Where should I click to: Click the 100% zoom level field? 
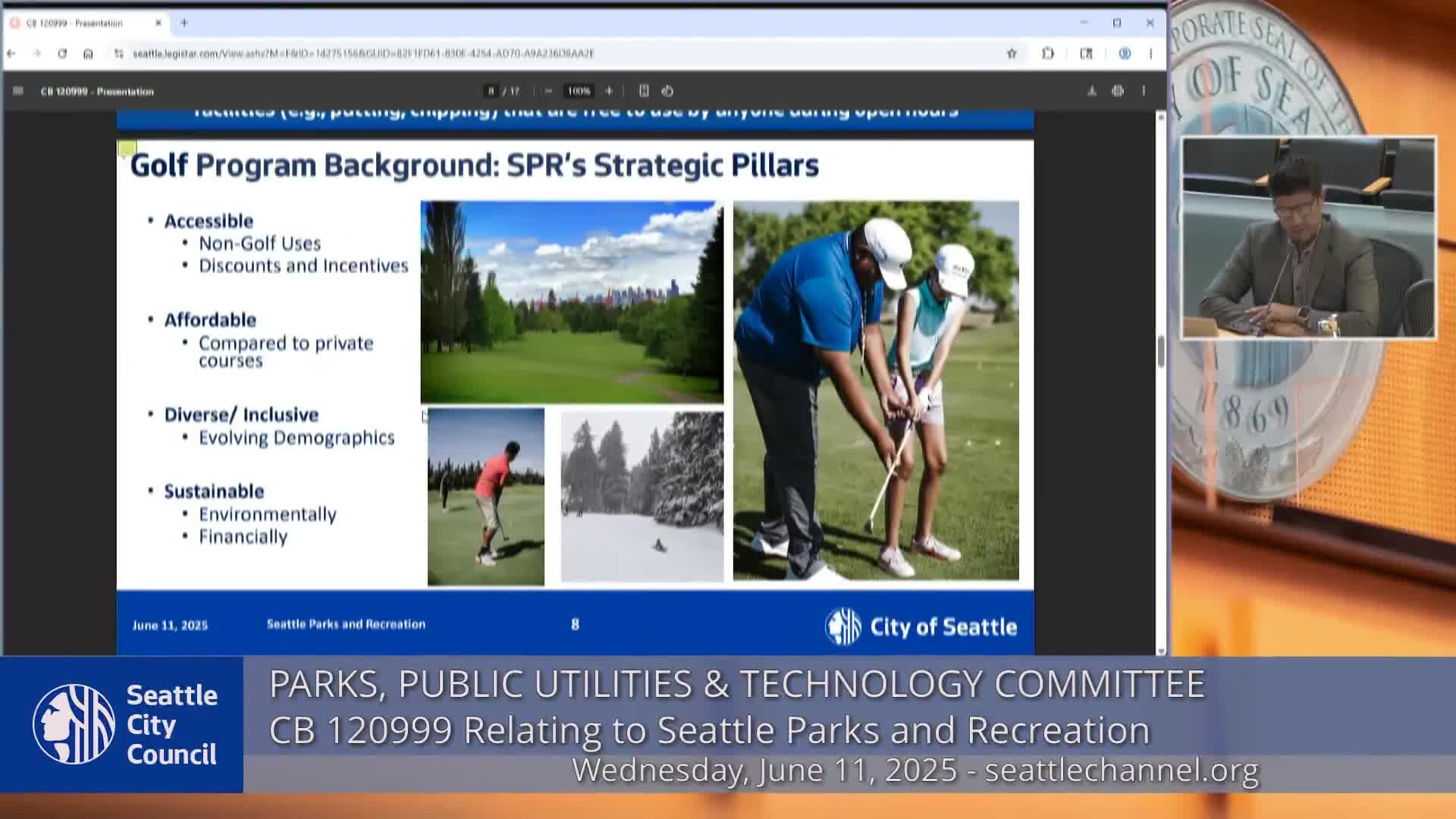pyautogui.click(x=579, y=91)
